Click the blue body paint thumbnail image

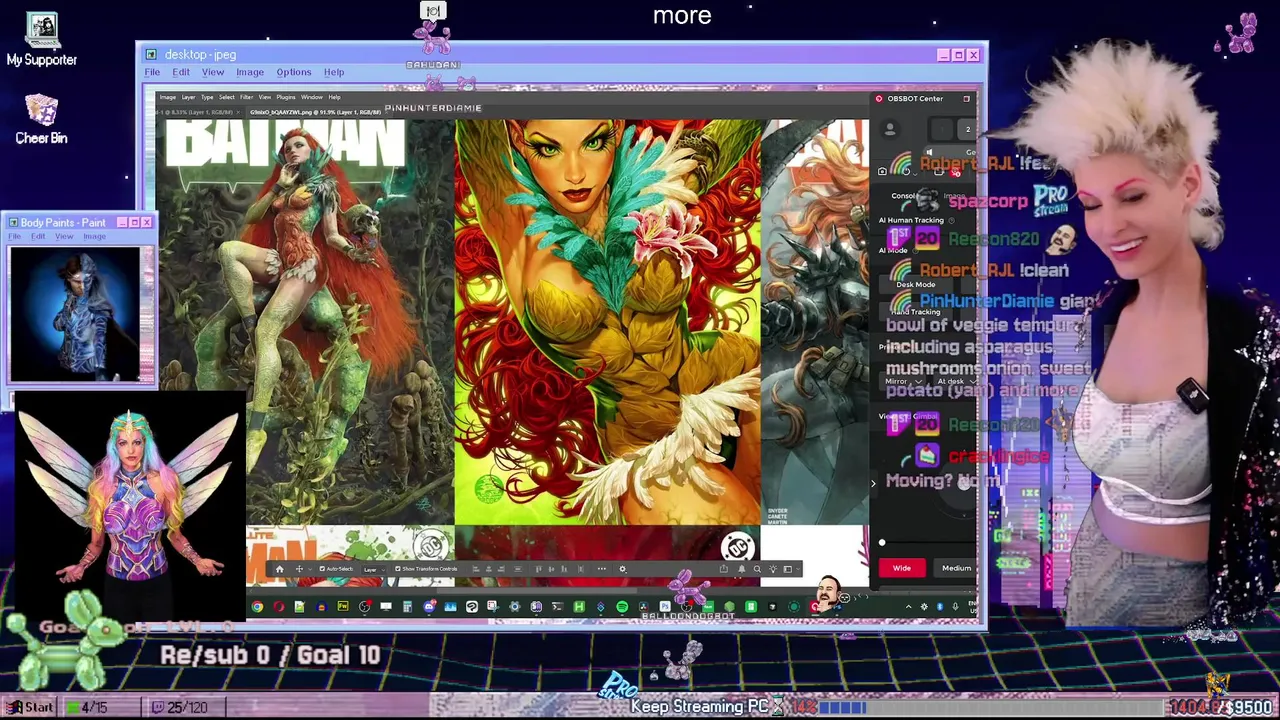[76, 314]
